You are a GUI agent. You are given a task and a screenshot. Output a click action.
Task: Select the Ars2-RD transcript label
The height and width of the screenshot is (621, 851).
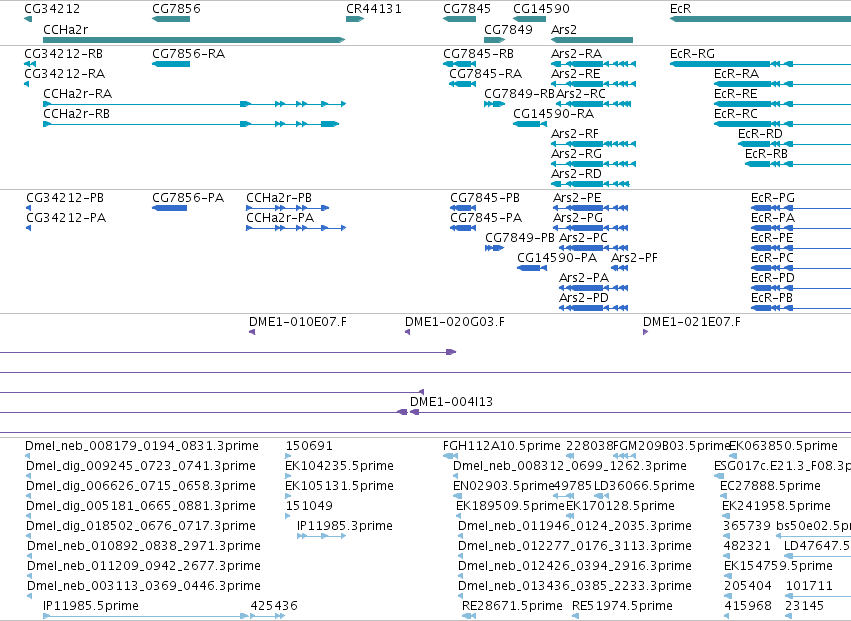click(x=576, y=174)
